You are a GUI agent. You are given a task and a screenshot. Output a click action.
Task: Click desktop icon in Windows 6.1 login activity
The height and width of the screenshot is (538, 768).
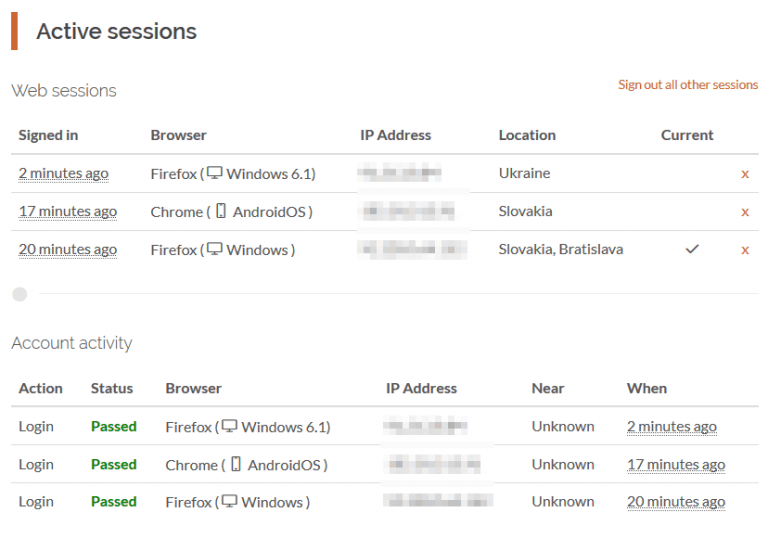point(229,426)
